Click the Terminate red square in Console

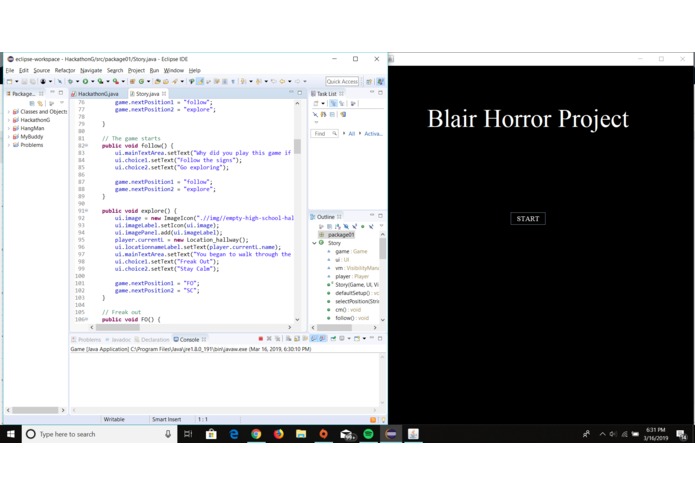click(x=261, y=339)
